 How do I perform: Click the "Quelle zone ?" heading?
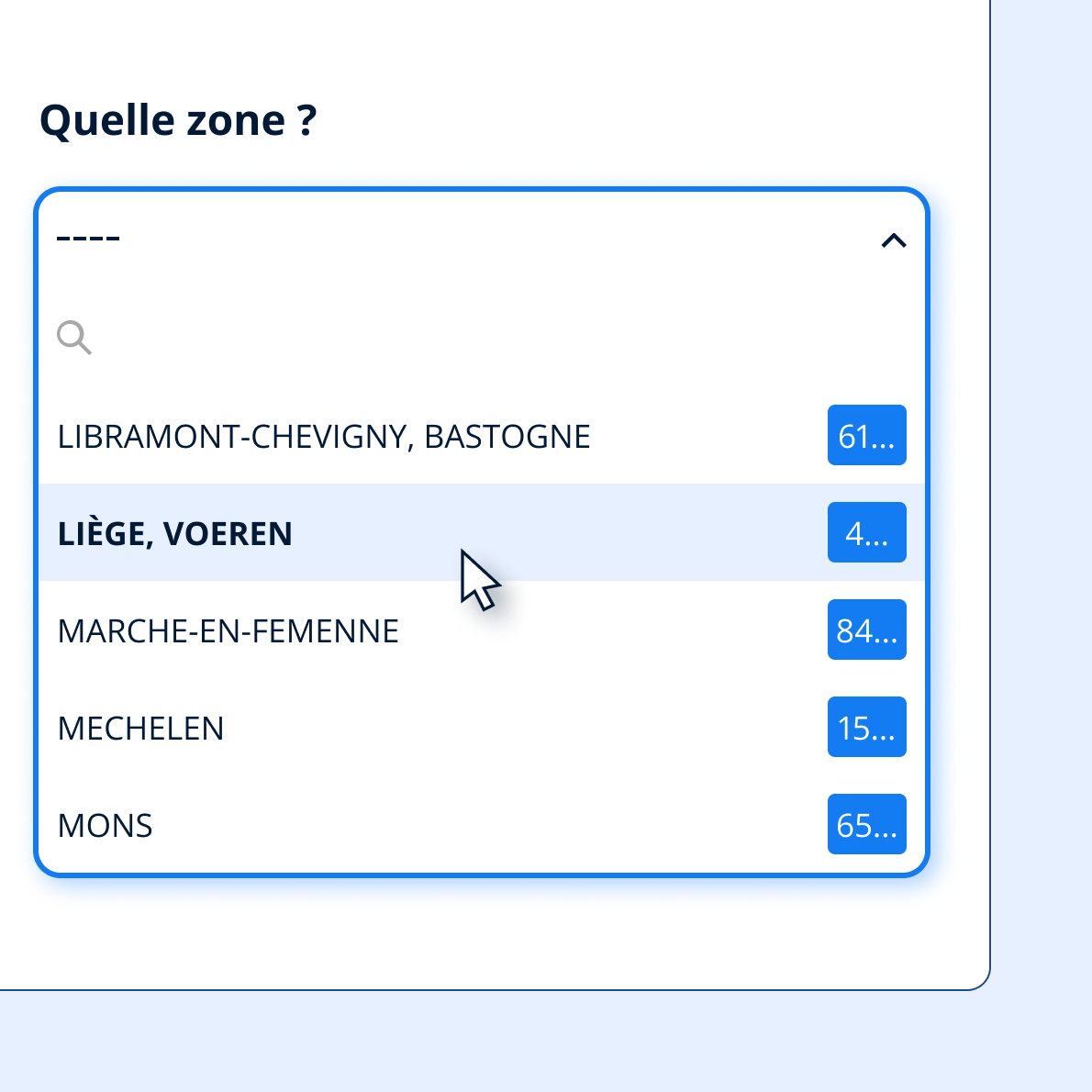pos(178,120)
